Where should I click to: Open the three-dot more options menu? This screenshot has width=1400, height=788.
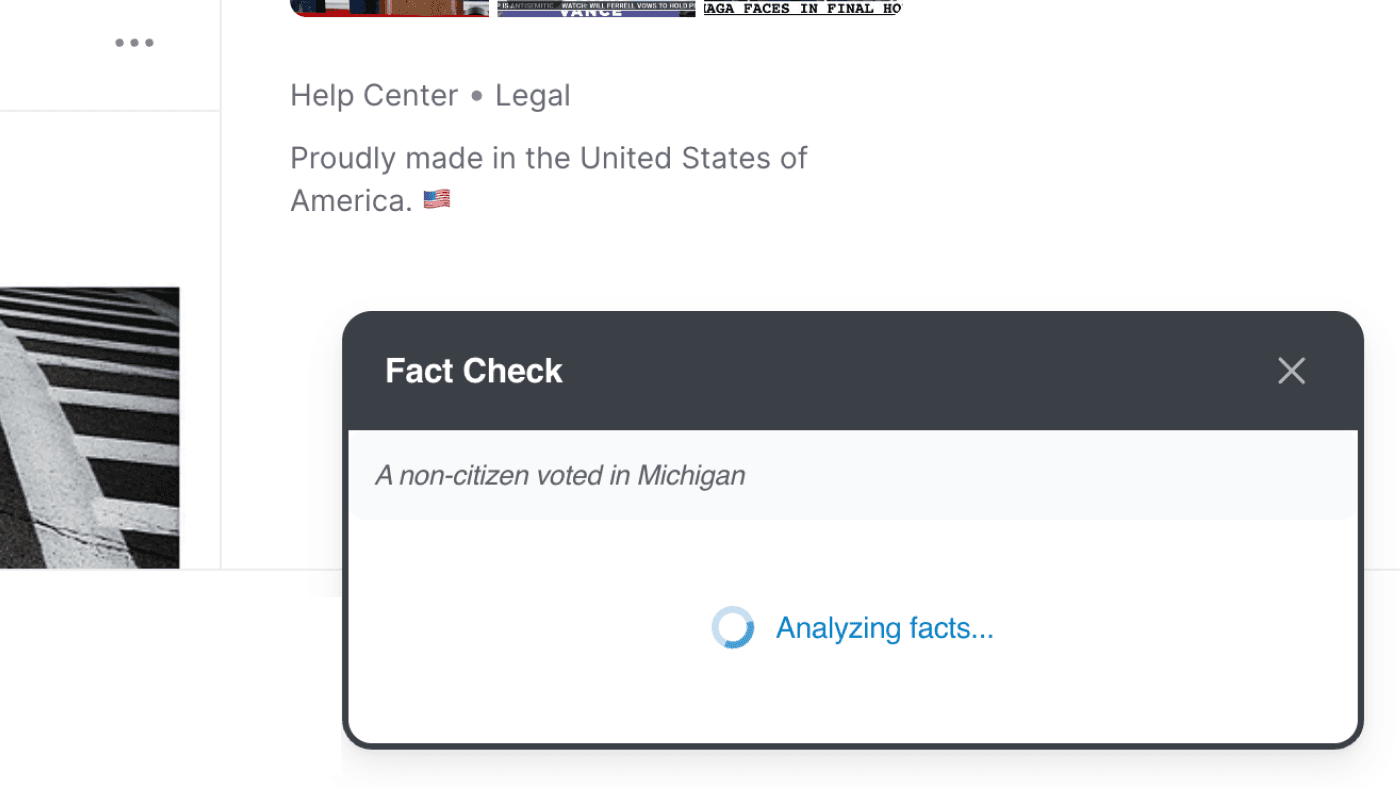click(134, 43)
